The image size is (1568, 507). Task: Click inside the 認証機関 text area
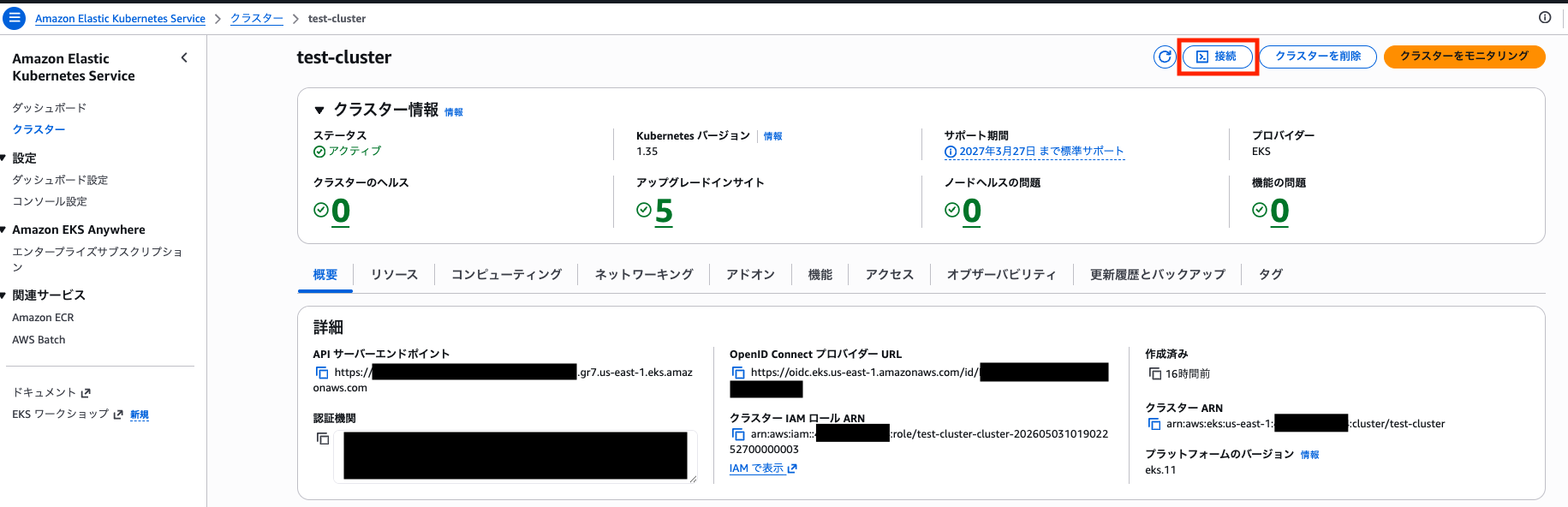[x=516, y=456]
